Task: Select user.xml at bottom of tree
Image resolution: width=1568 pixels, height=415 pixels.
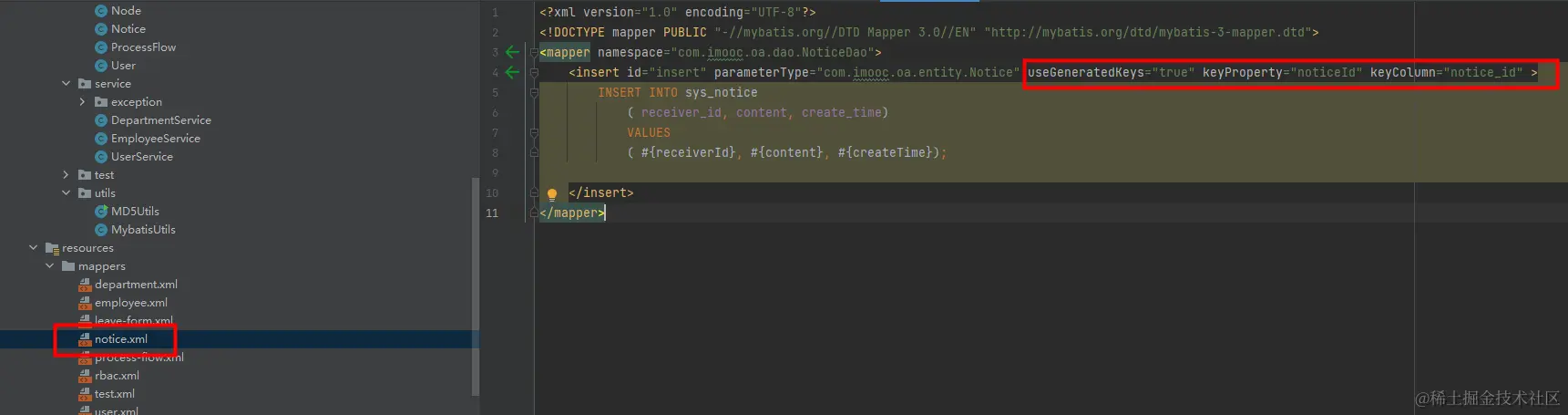Action: tap(117, 410)
